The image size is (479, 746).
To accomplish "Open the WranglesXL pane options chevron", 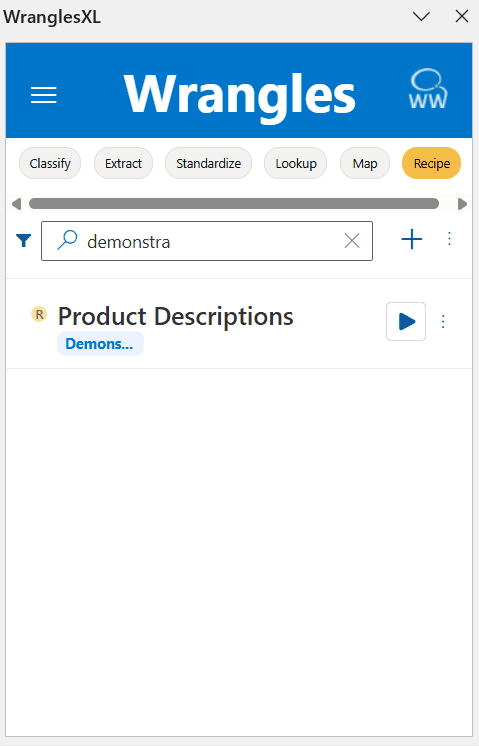I will tap(421, 17).
